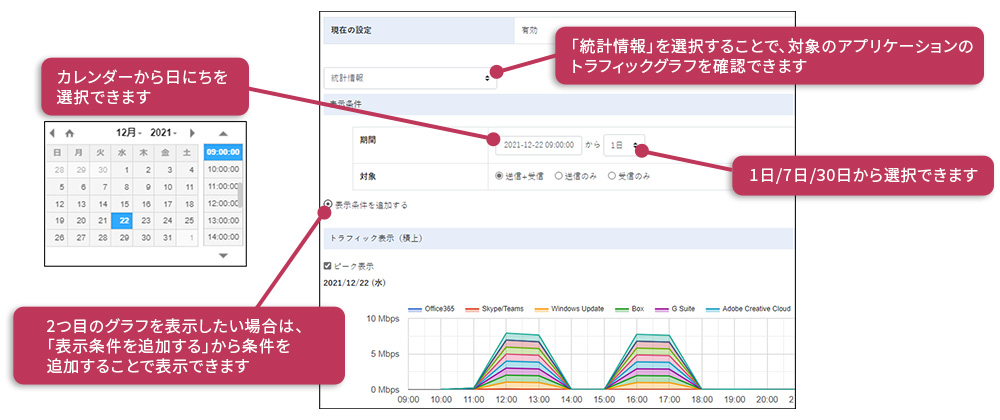Click 表示条件を追加する option

[366, 205]
